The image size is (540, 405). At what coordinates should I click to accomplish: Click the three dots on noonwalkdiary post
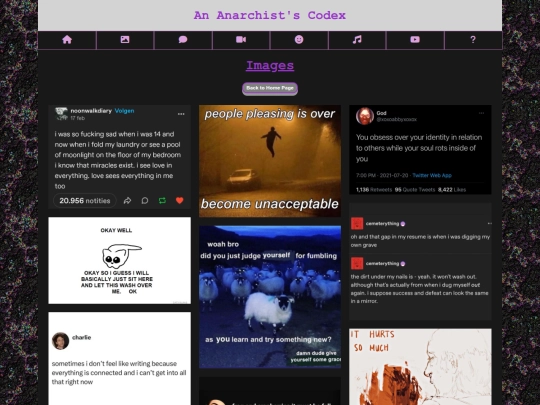coord(181,114)
